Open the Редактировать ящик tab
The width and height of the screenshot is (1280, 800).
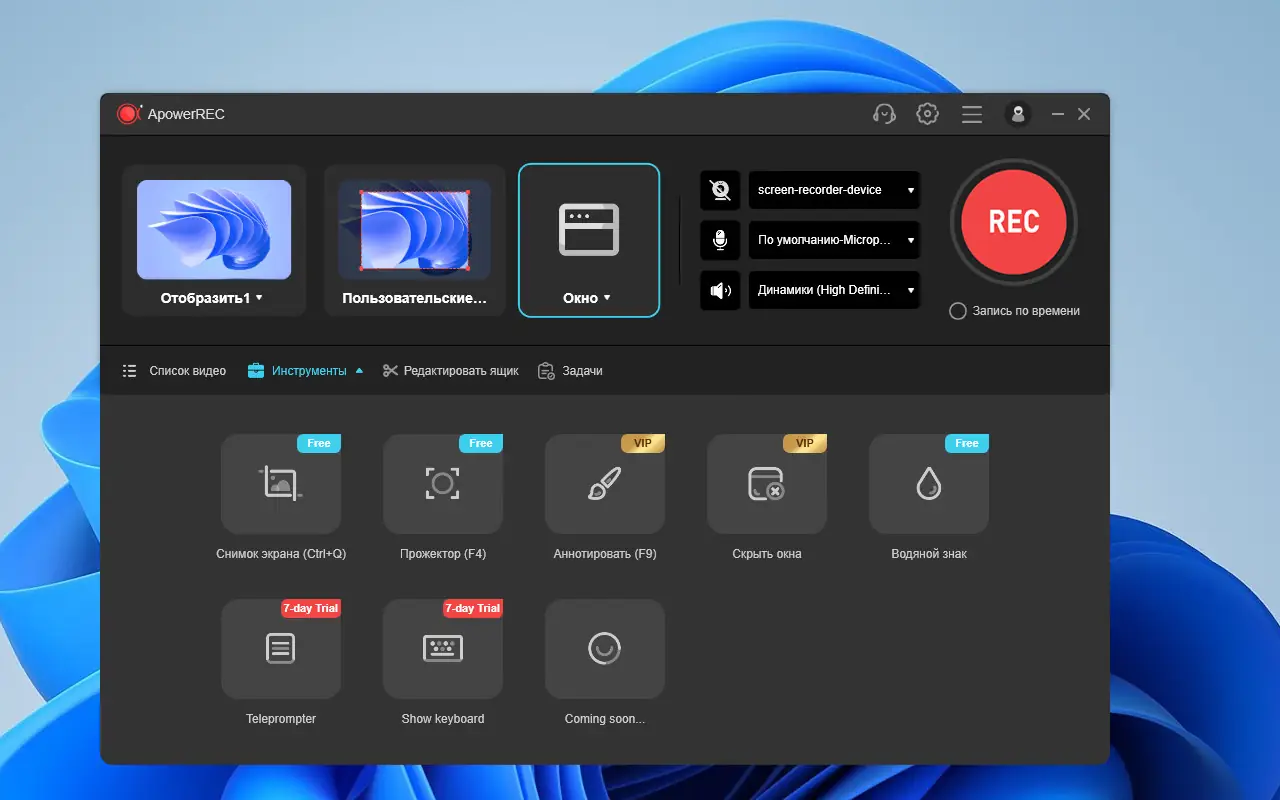point(451,371)
